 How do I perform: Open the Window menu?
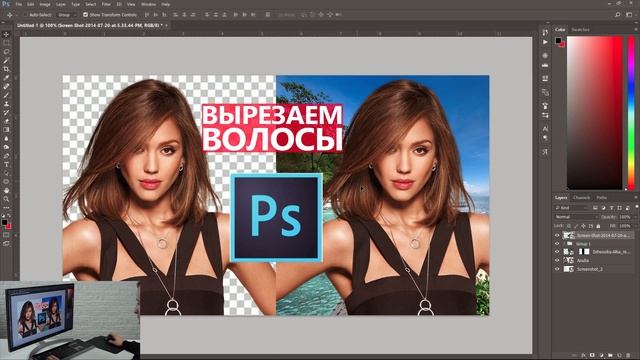148,4
